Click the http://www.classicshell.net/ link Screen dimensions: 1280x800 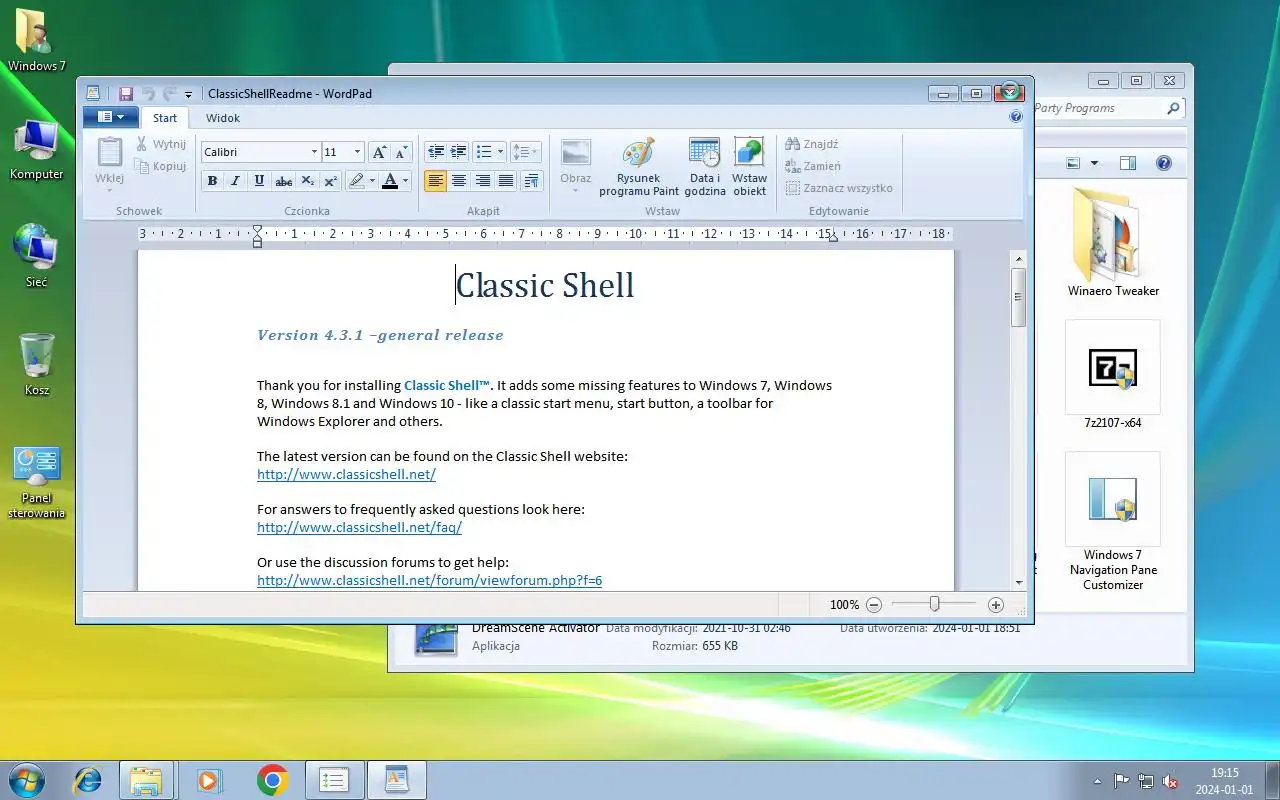pyautogui.click(x=346, y=474)
